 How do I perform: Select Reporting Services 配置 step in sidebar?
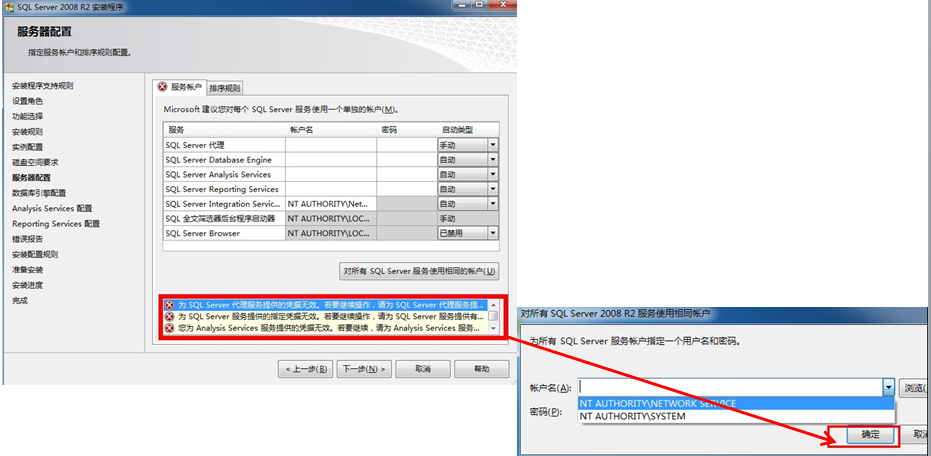56,224
